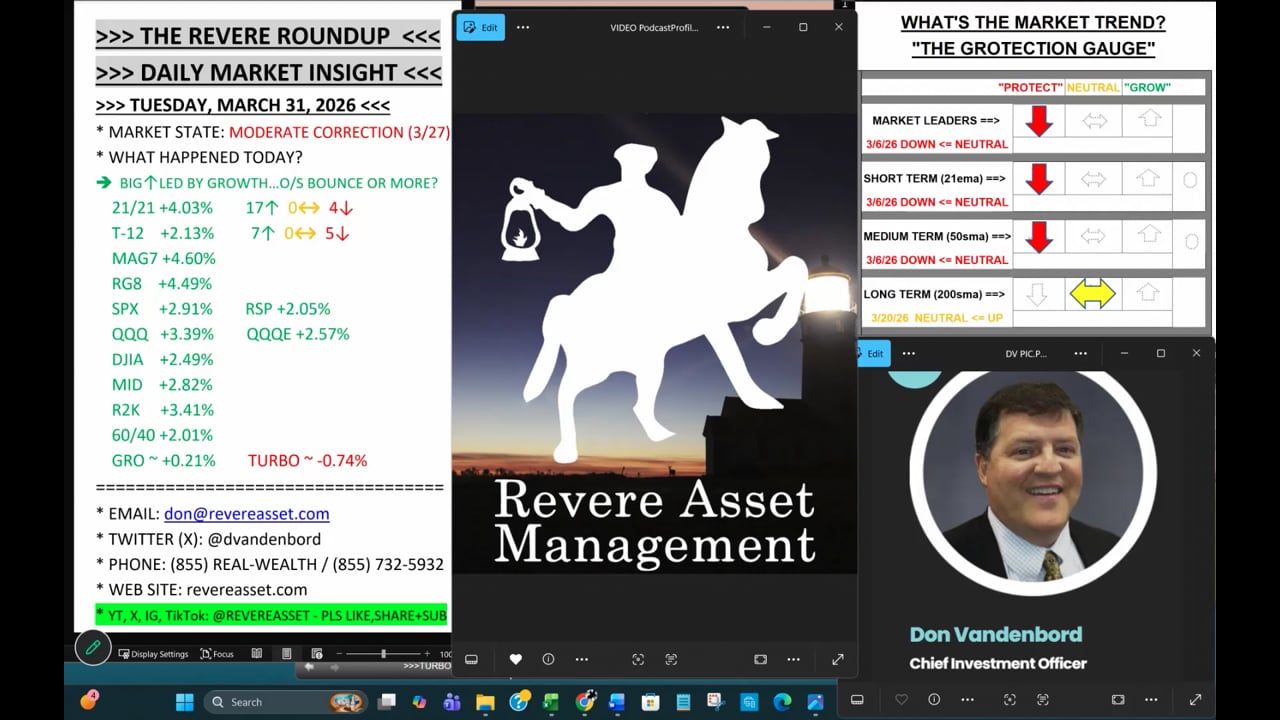Enter fullscreen in the VIDEO PodcastProfile Photos window

point(838,659)
